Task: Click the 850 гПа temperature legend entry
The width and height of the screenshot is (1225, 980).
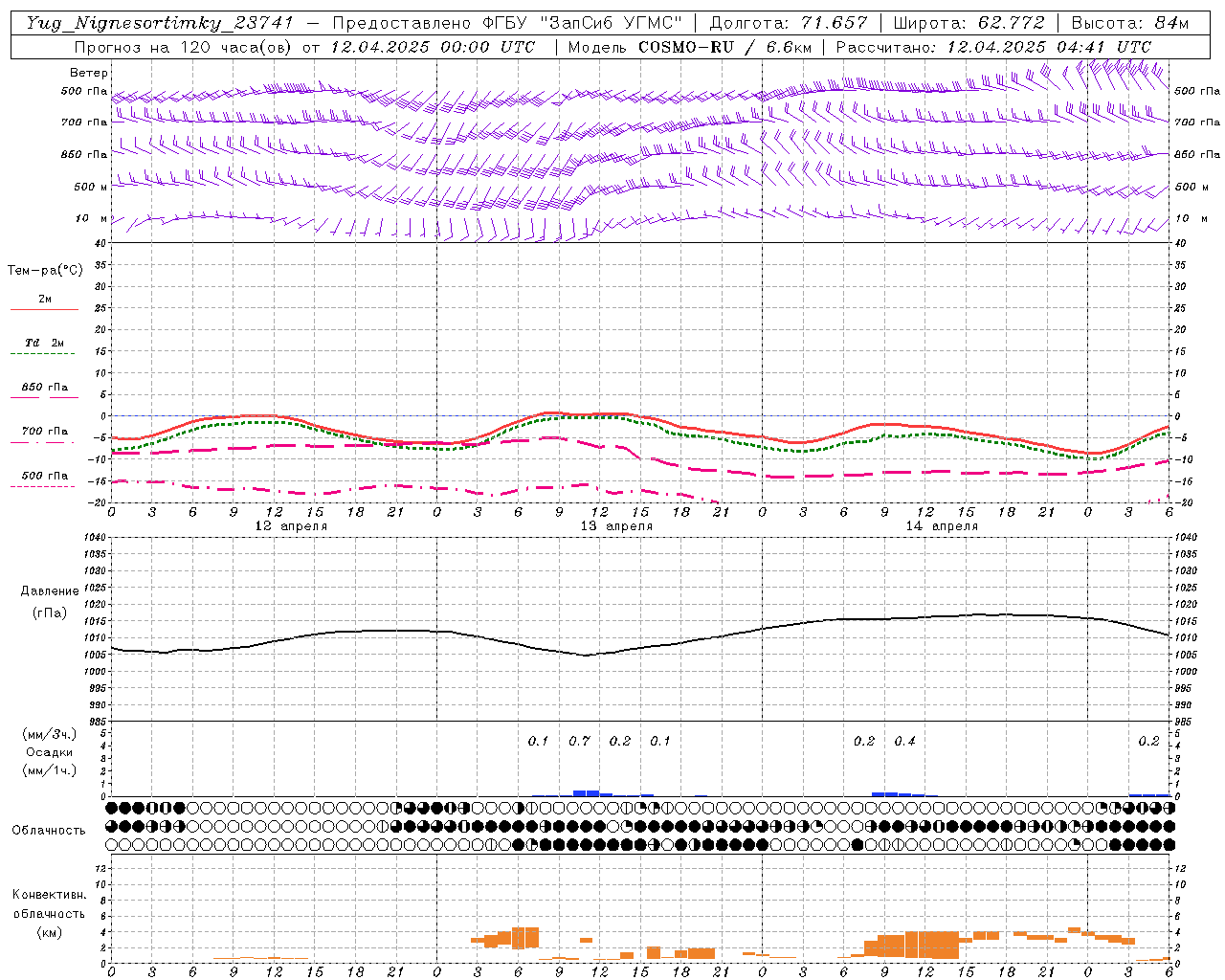Action: click(x=45, y=388)
